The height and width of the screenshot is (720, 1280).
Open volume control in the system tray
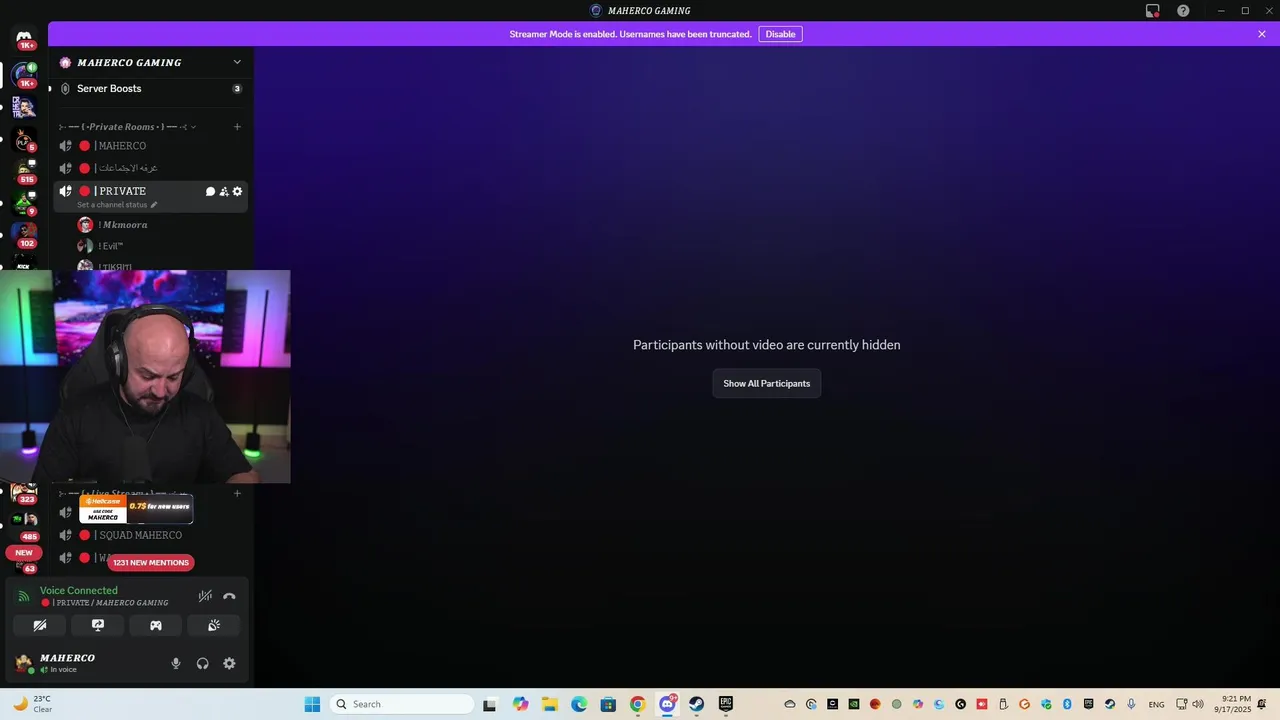point(1198,704)
